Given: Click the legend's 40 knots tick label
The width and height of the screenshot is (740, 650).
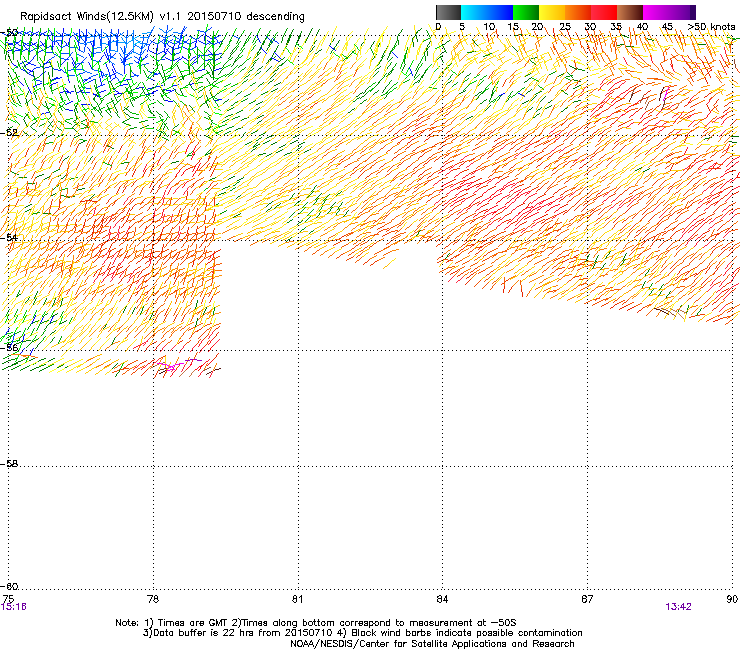Looking at the screenshot, I should [642, 27].
